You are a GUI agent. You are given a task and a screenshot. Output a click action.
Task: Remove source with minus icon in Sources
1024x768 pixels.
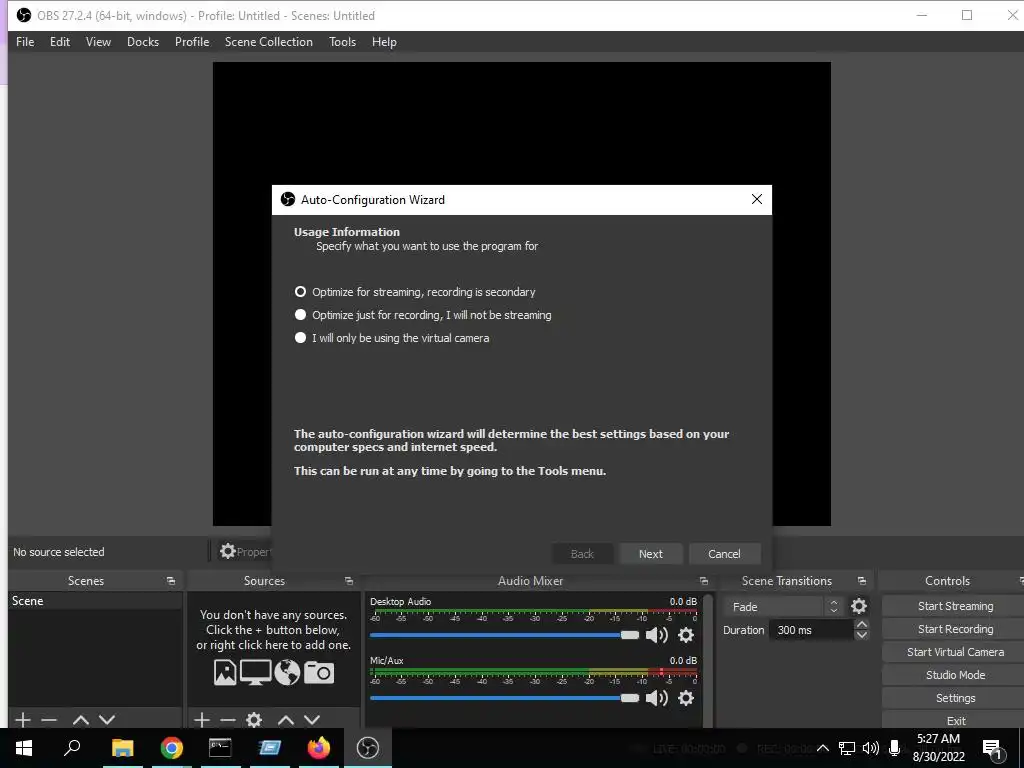[227, 720]
